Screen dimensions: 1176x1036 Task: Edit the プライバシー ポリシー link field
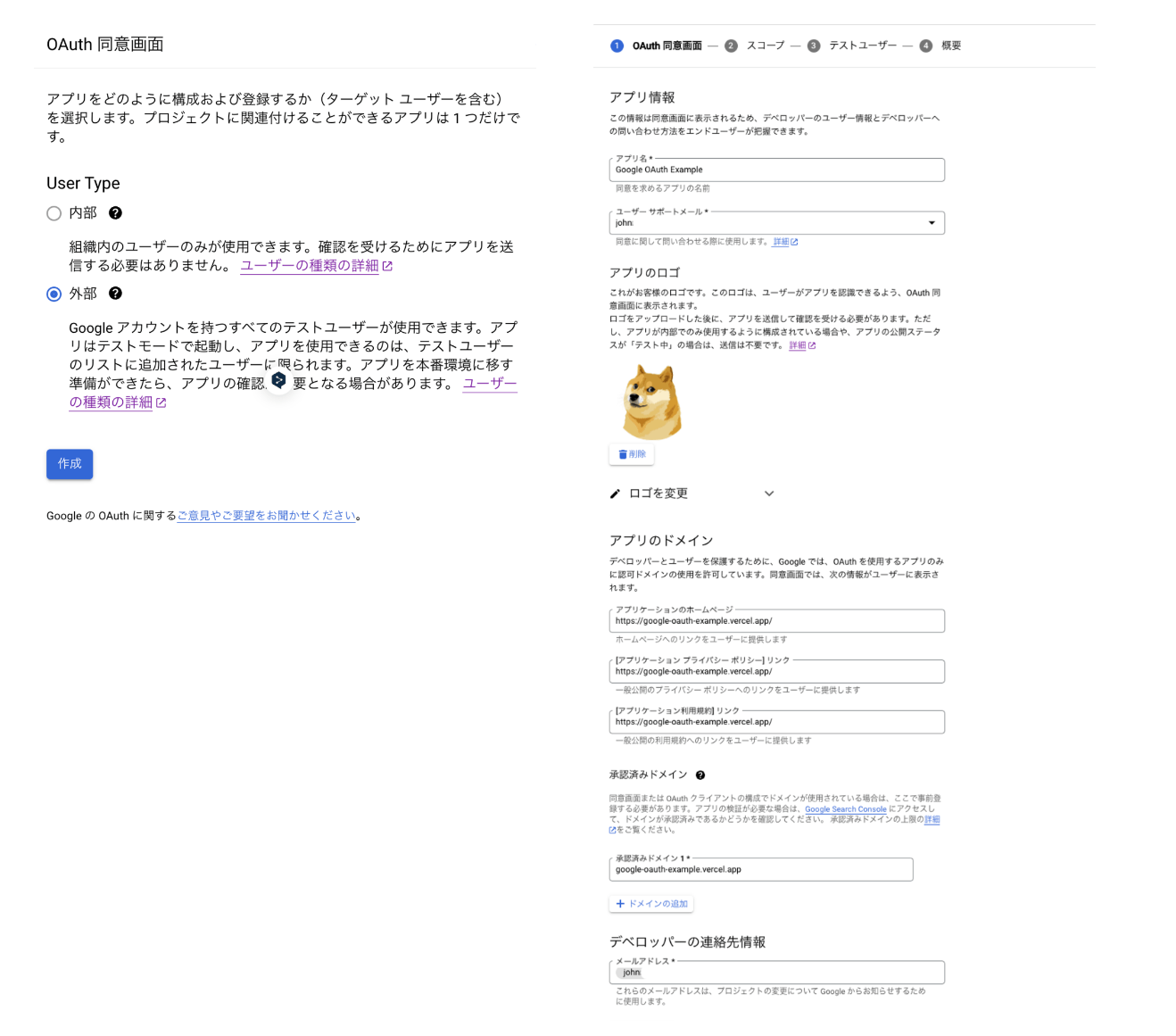[776, 671]
